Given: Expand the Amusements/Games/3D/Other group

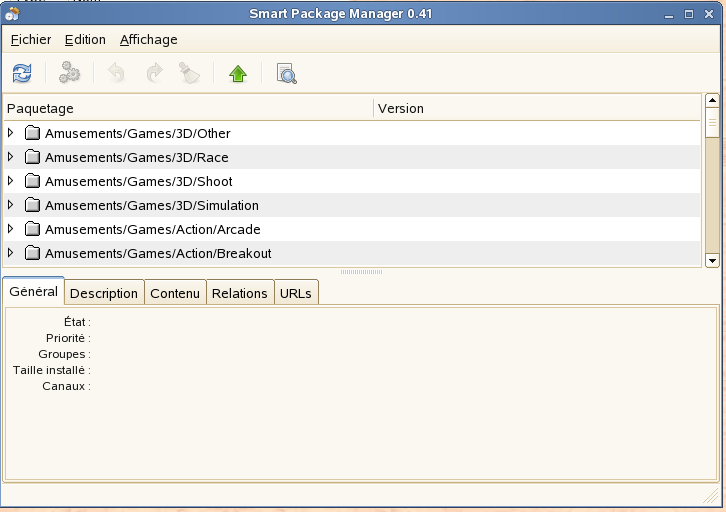Looking at the screenshot, I should [x=11, y=133].
